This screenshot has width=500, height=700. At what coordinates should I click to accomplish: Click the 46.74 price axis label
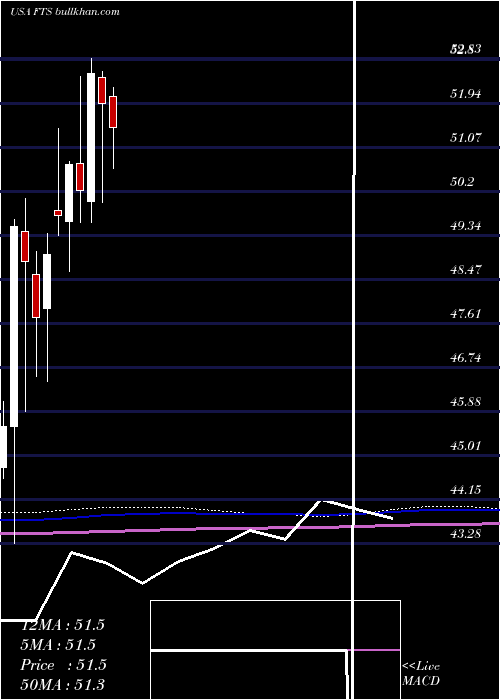[x=466, y=358]
